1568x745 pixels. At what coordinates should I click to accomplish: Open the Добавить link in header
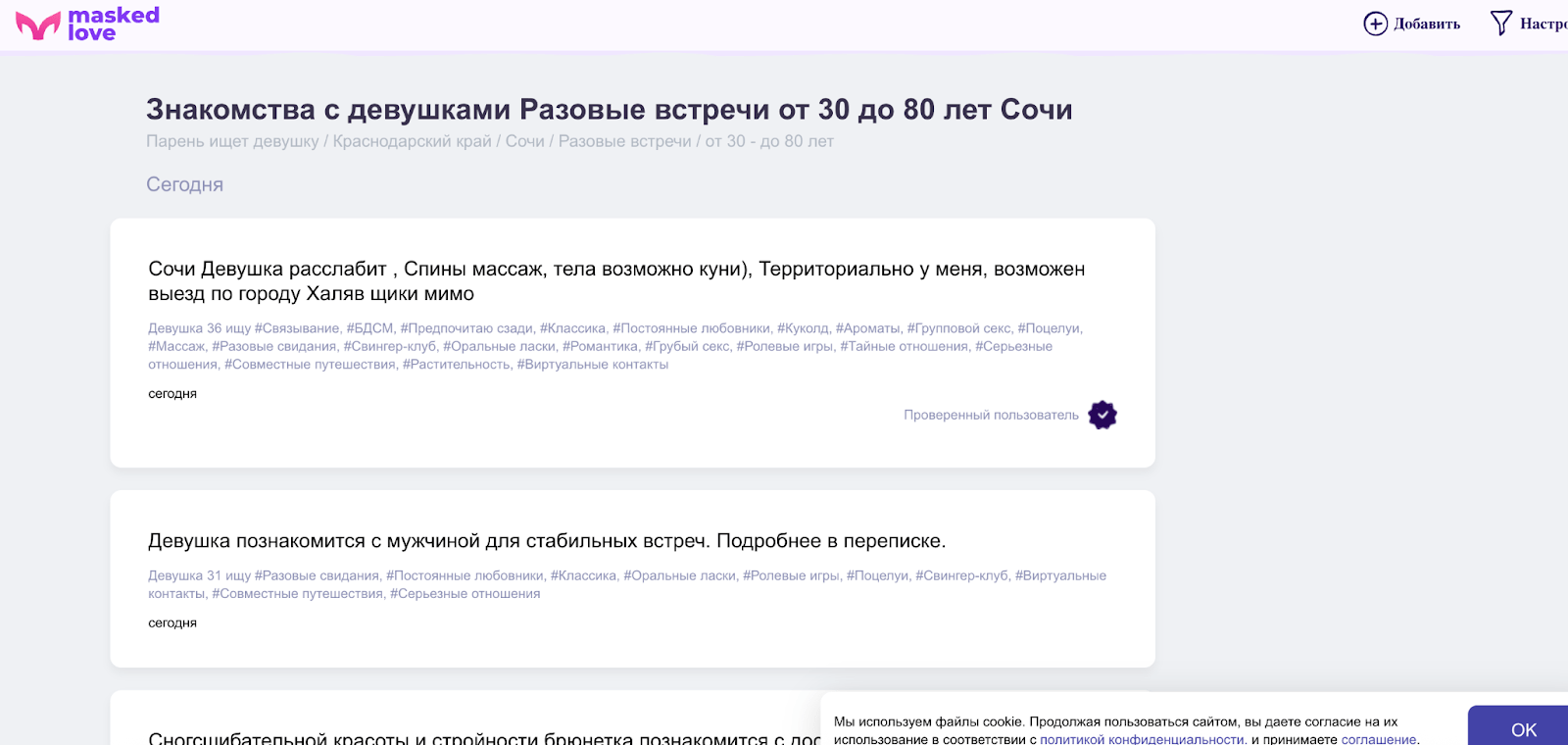coord(1427,24)
